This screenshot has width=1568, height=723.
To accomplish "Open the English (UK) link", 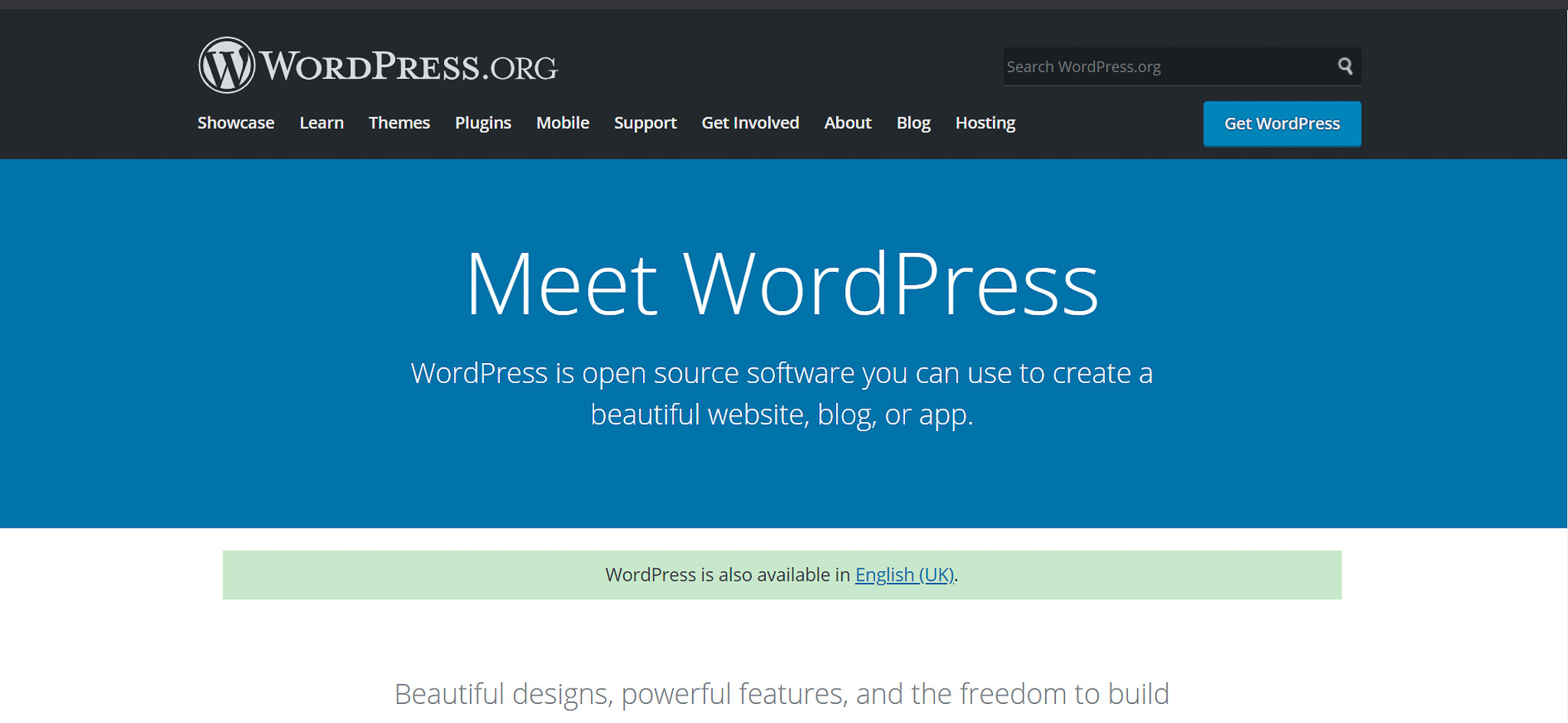I will (x=904, y=574).
